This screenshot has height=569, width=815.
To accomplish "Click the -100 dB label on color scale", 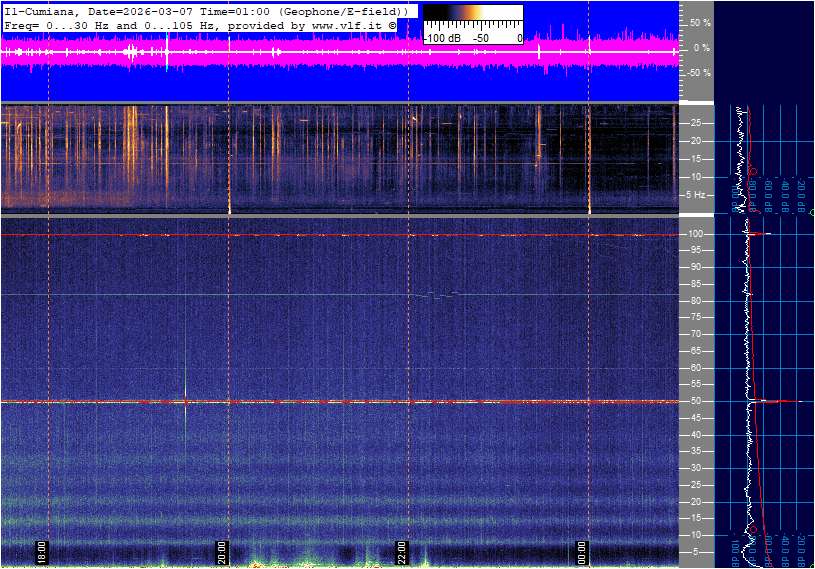I will click(x=442, y=38).
